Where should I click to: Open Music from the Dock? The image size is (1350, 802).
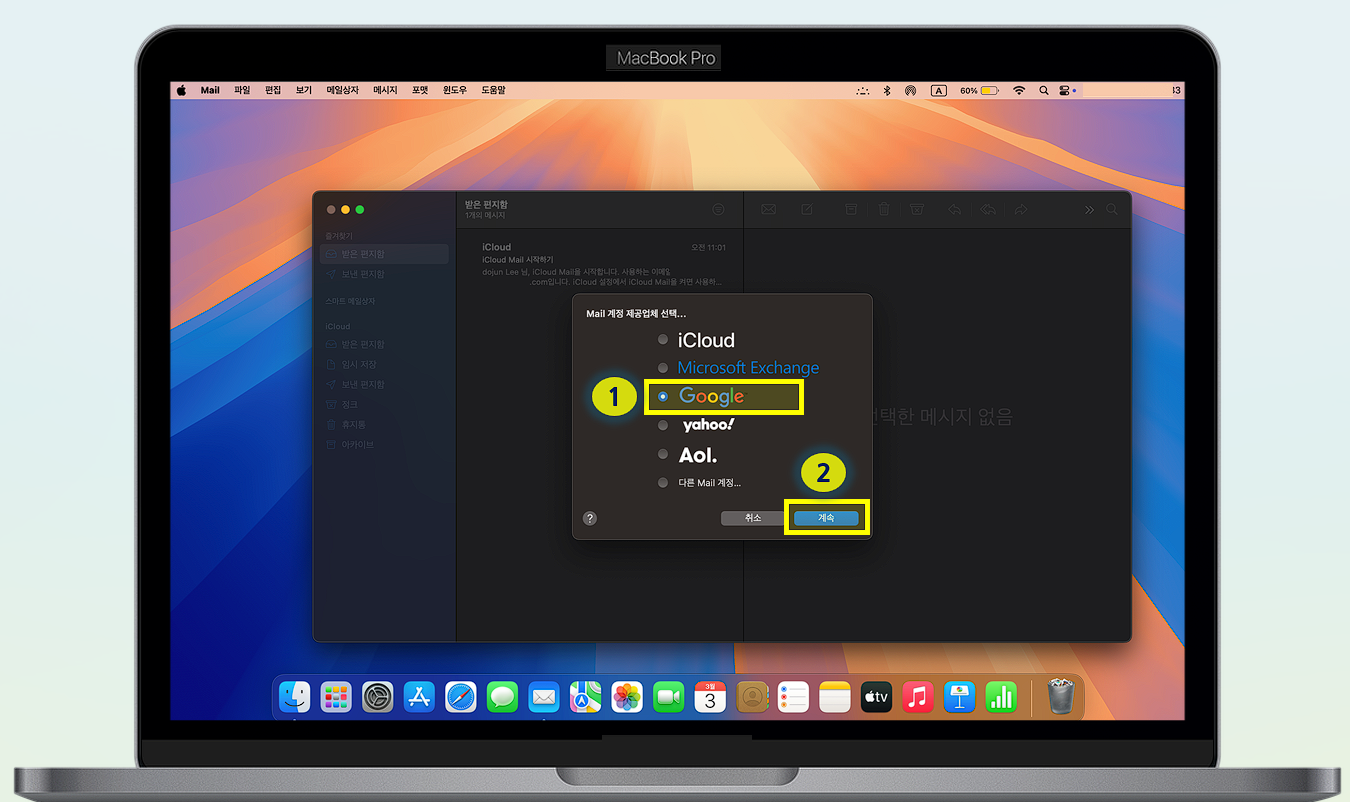point(917,696)
